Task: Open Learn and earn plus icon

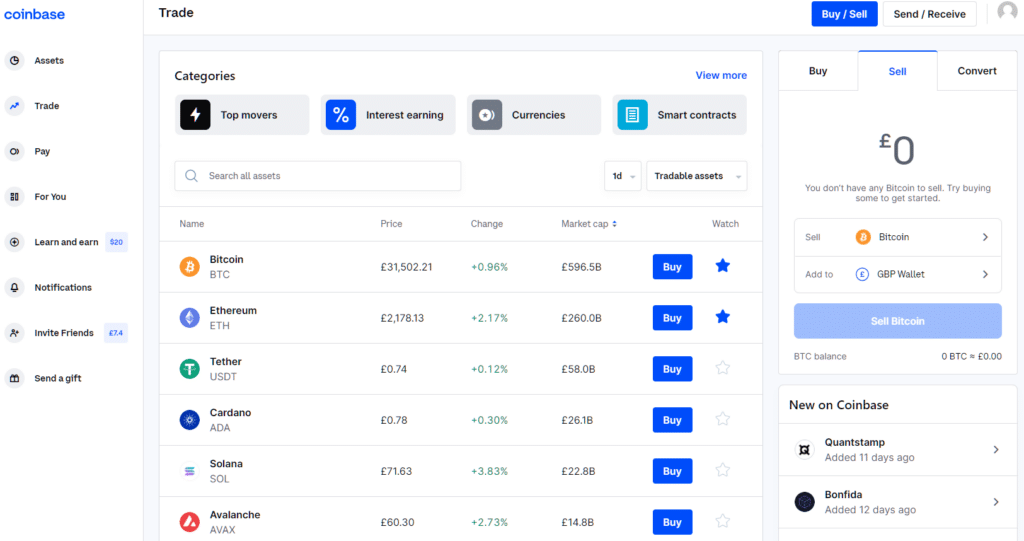Action: 14,242
